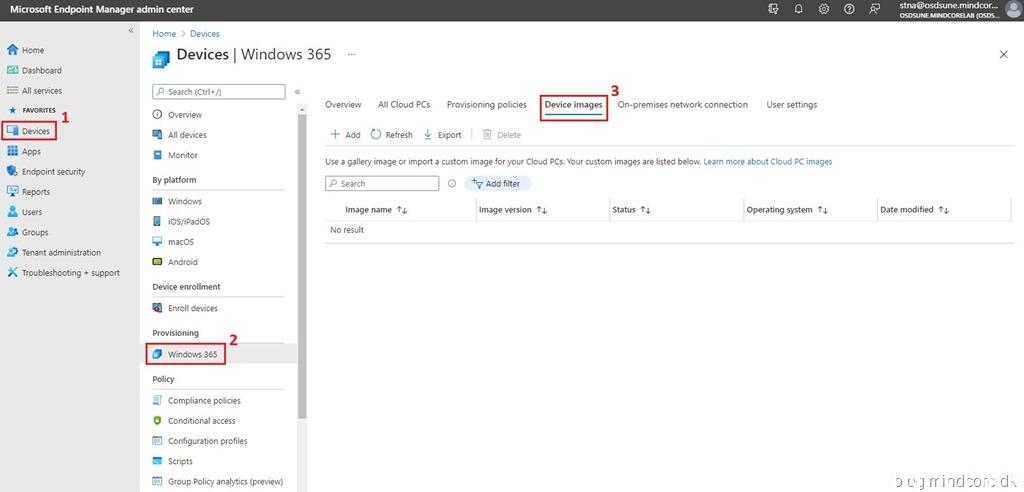Screen dimensions: 1024x492
Task: Sort by Date modified column arrows
Action: coord(943,210)
